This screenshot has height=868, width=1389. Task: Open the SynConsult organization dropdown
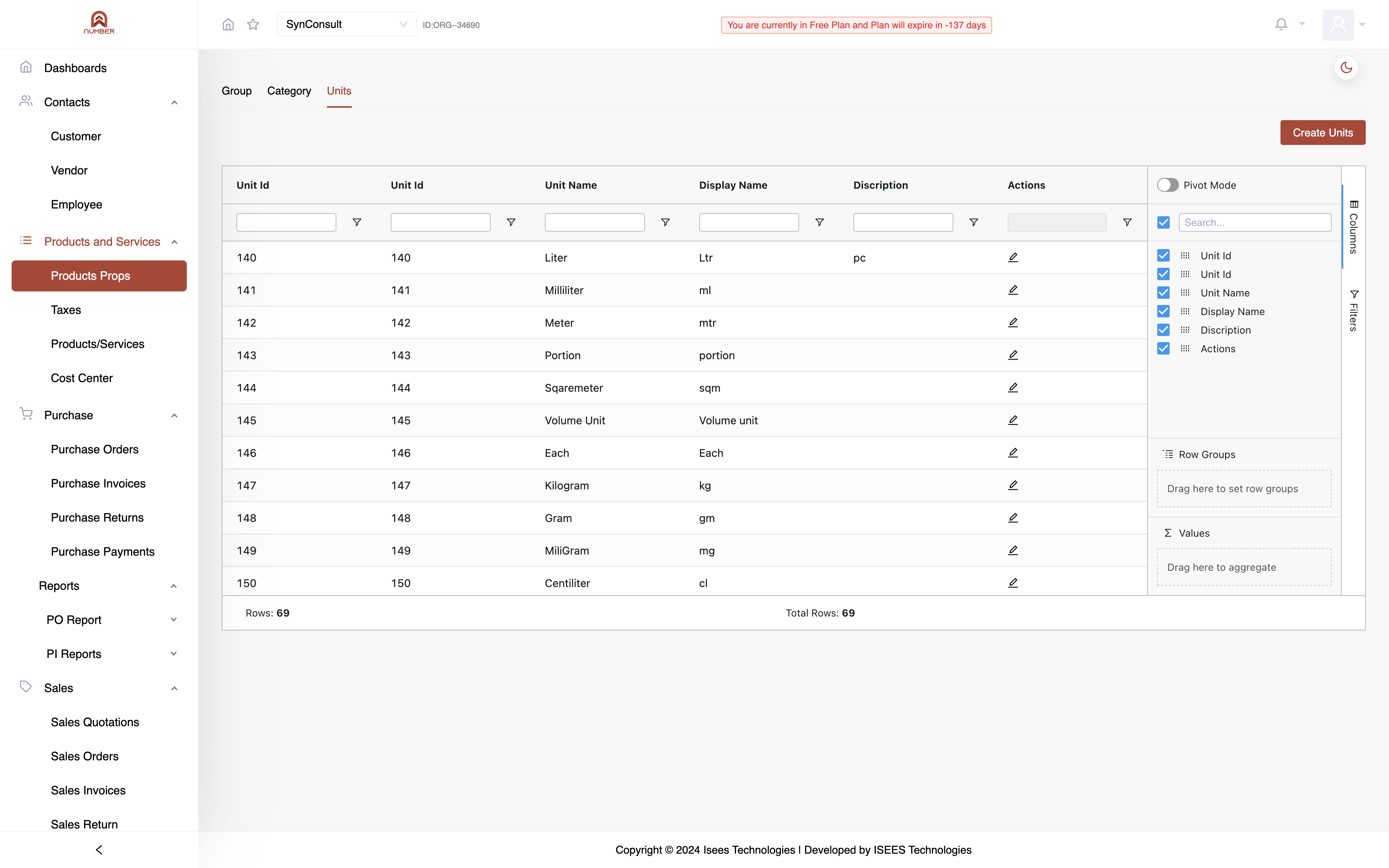(347, 24)
